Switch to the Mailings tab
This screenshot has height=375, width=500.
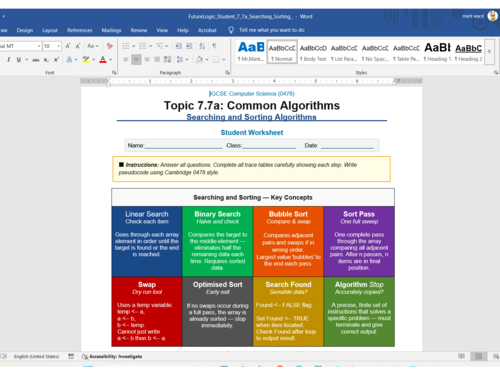coord(112,30)
